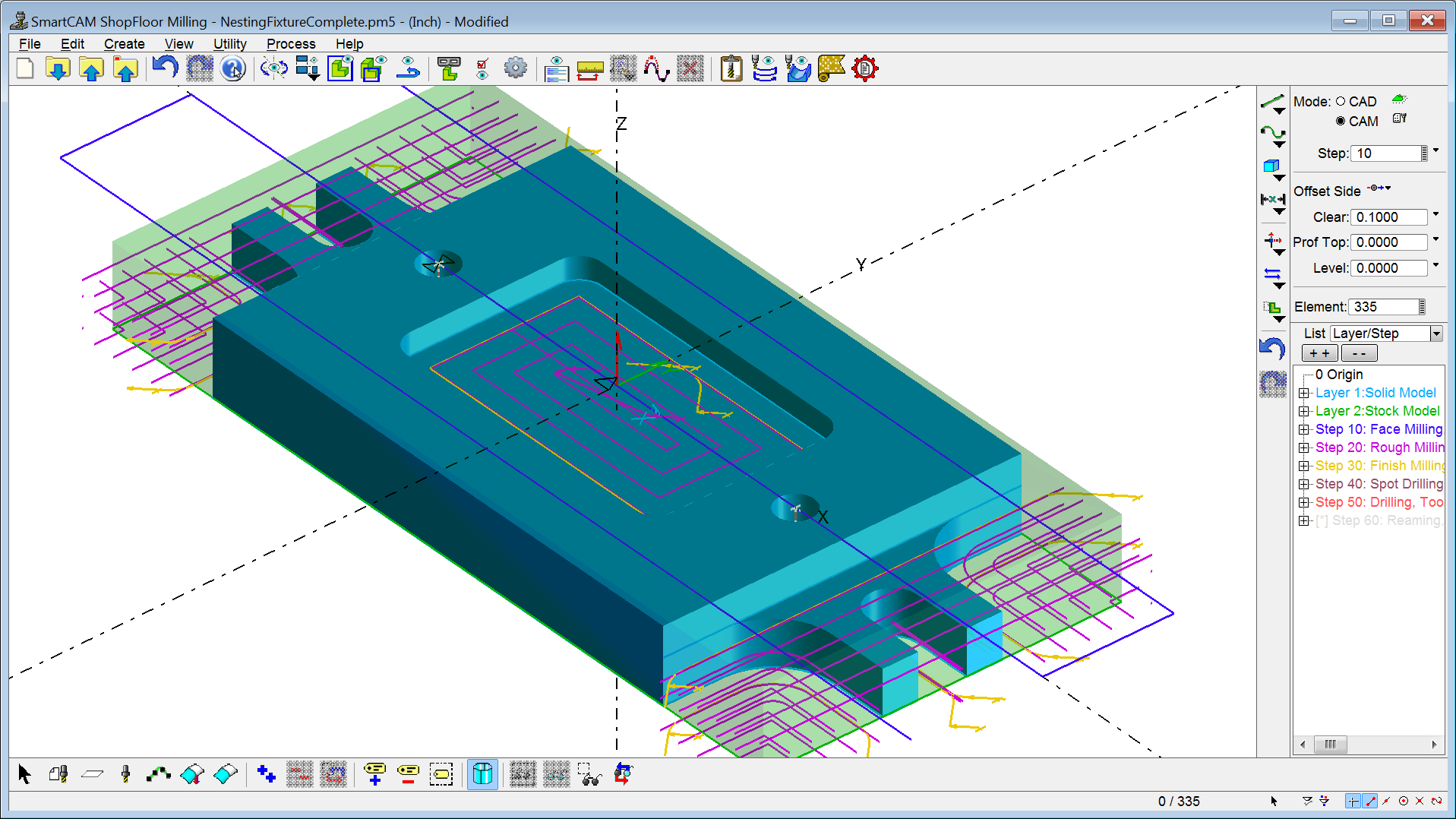Expand the Step 10: Face Milling node
Viewport: 1456px width, 819px height.
pyautogui.click(x=1304, y=429)
